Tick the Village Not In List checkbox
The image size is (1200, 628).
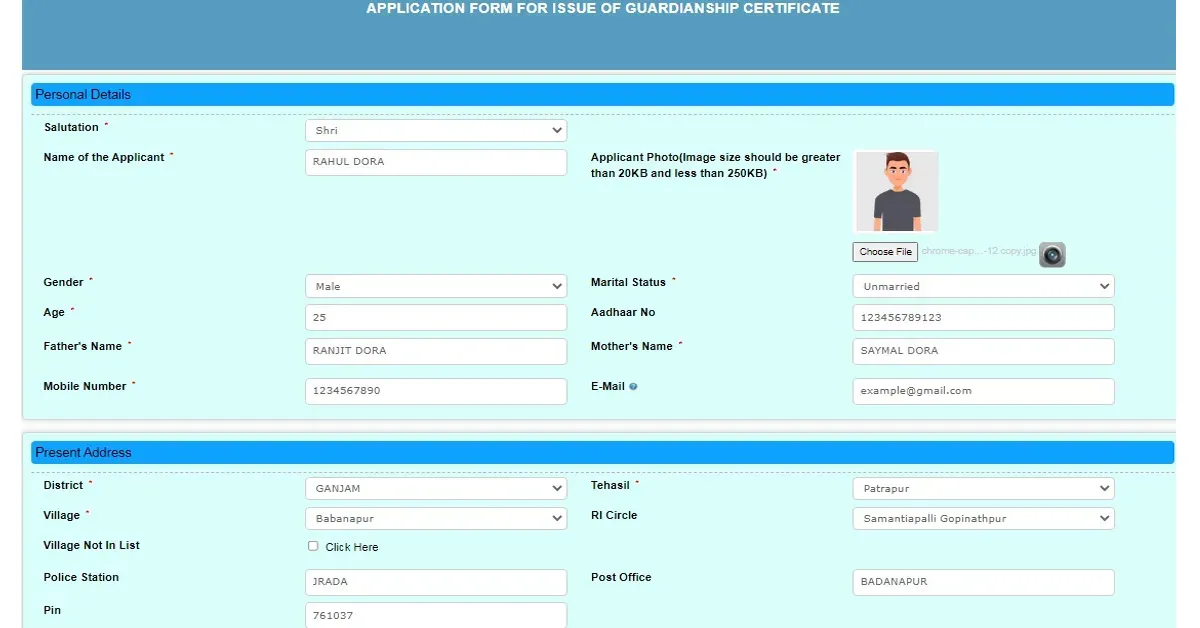pyautogui.click(x=313, y=546)
